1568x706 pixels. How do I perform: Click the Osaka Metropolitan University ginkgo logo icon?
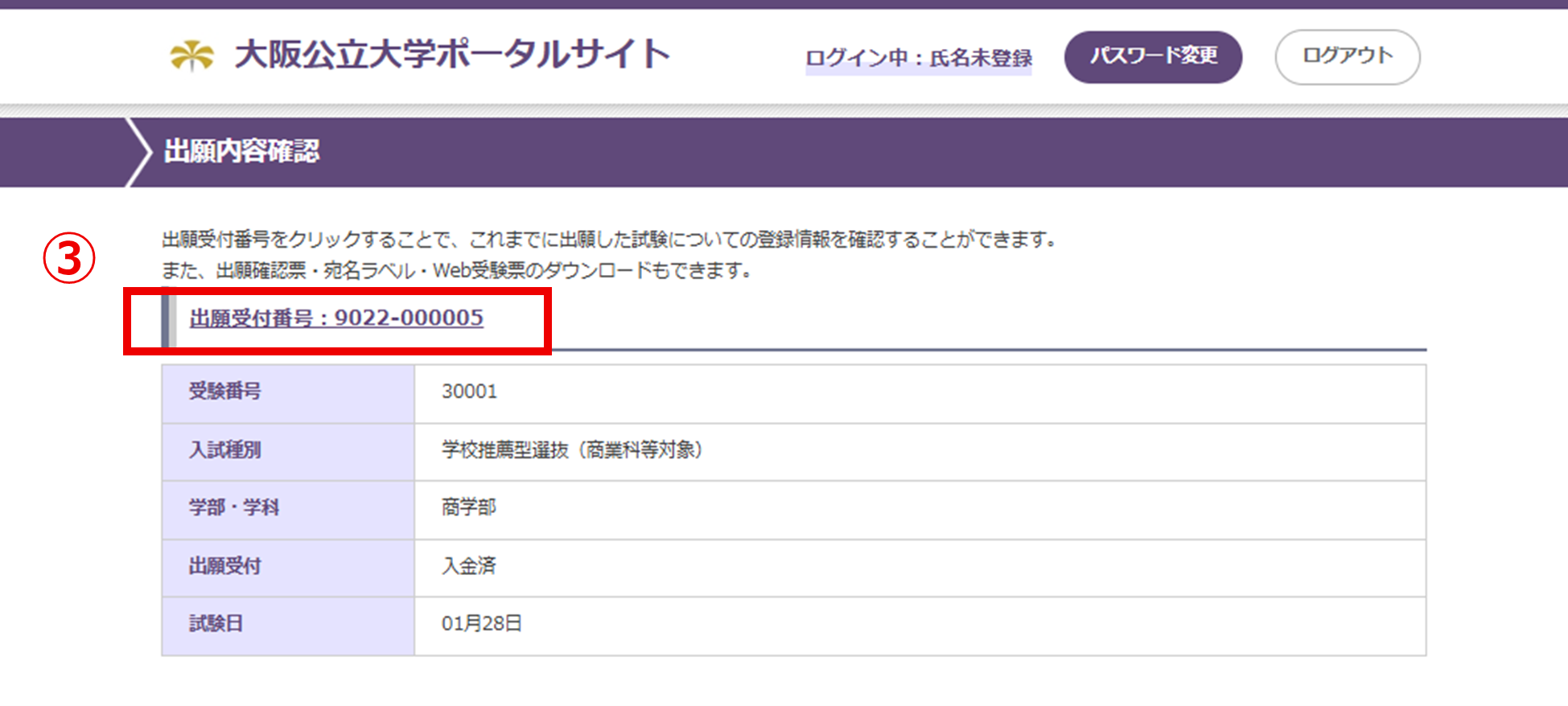(x=191, y=56)
